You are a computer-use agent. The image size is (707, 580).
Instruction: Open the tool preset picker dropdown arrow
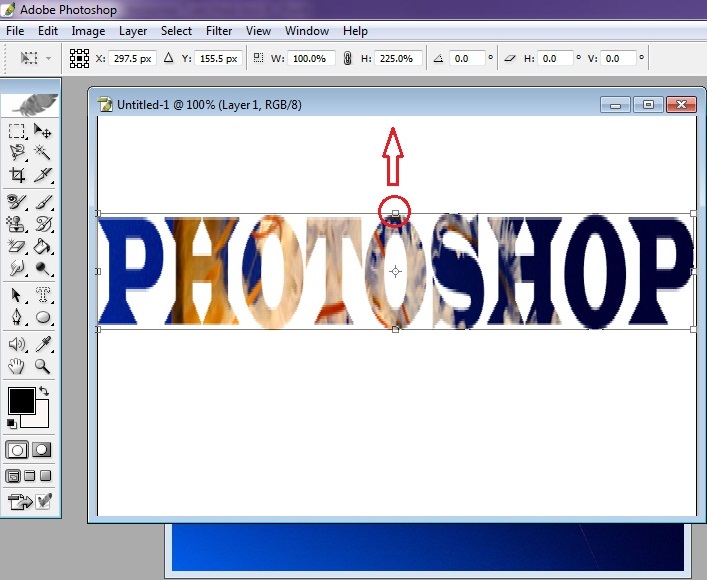(x=48, y=58)
